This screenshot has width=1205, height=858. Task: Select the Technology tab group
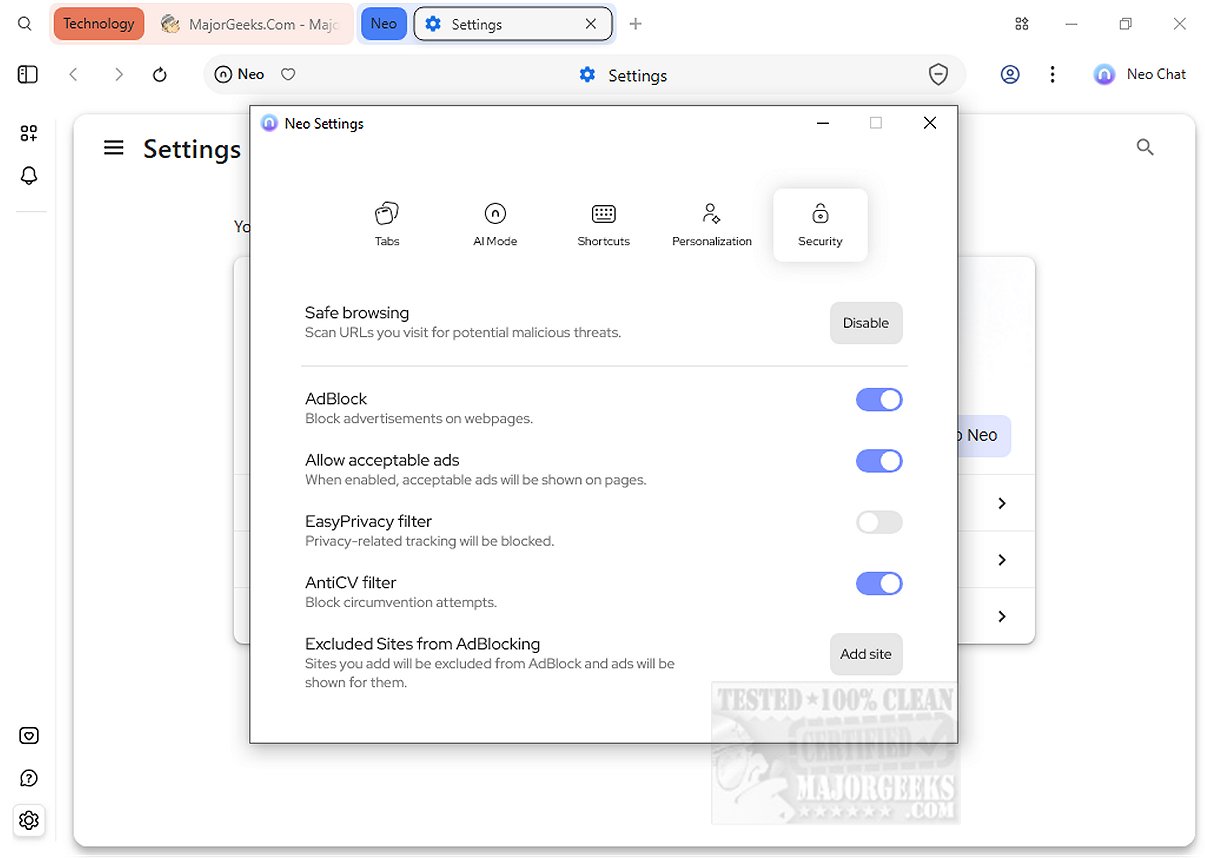(x=98, y=23)
